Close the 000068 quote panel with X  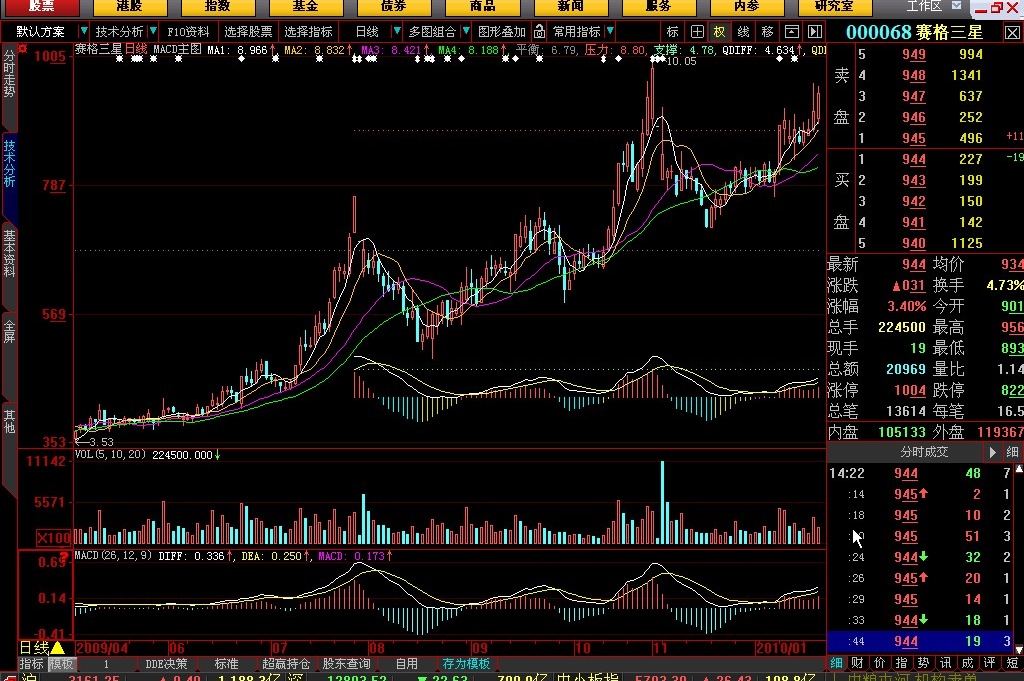[1012, 32]
